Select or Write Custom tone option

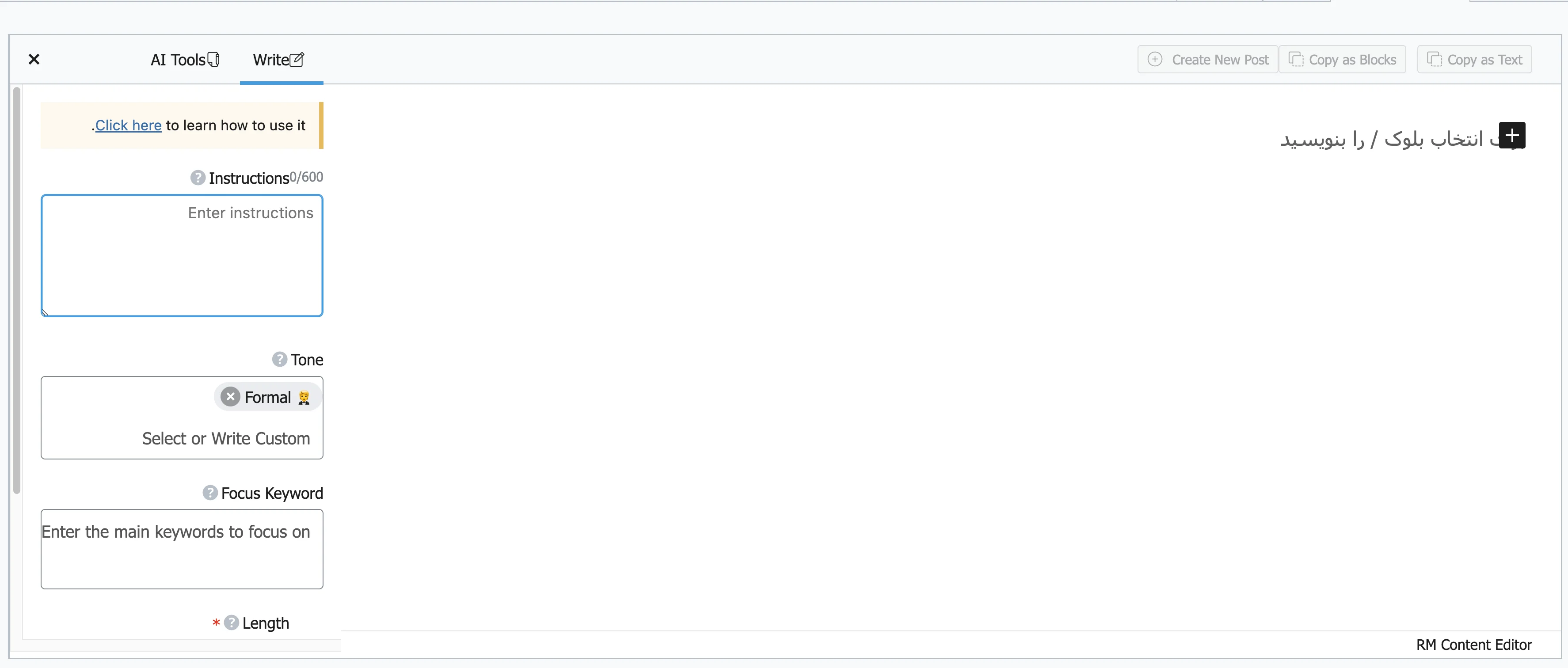pyautogui.click(x=182, y=438)
